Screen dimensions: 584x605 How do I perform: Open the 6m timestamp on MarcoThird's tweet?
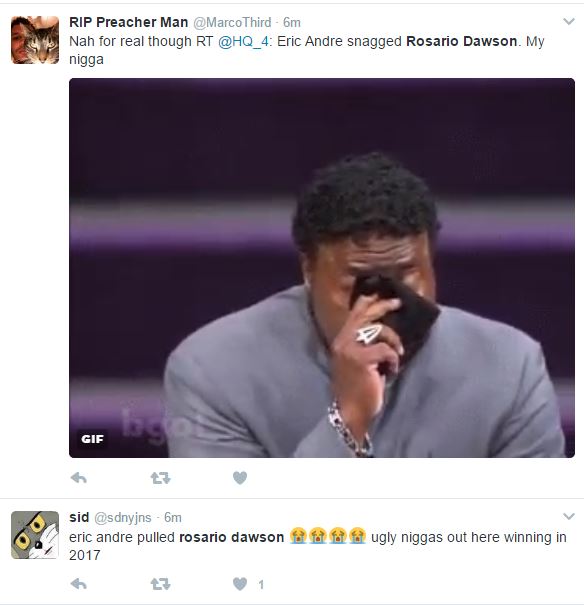[x=292, y=22]
